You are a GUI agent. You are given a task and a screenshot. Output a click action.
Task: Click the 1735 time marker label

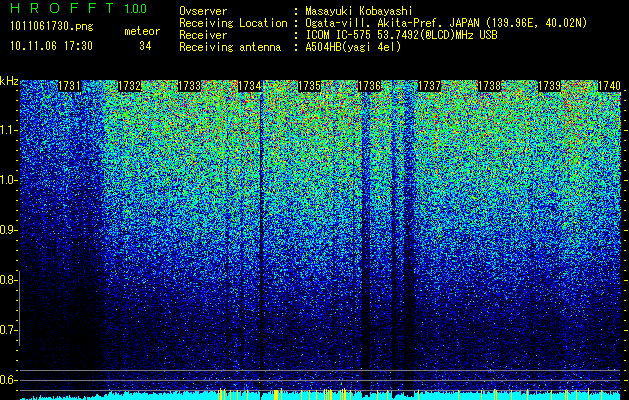309,86
